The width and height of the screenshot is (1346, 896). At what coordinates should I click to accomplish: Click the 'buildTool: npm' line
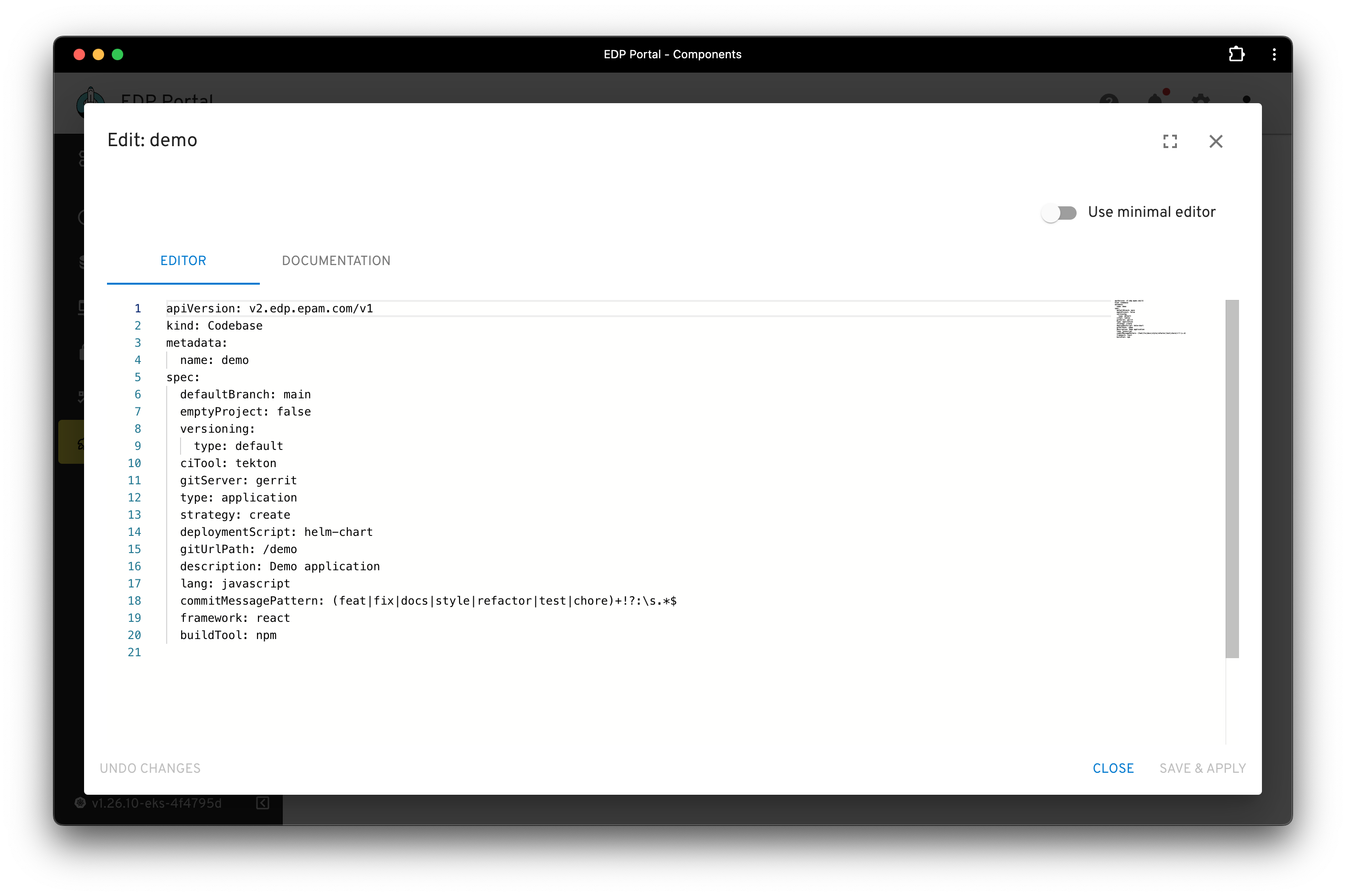(x=228, y=635)
